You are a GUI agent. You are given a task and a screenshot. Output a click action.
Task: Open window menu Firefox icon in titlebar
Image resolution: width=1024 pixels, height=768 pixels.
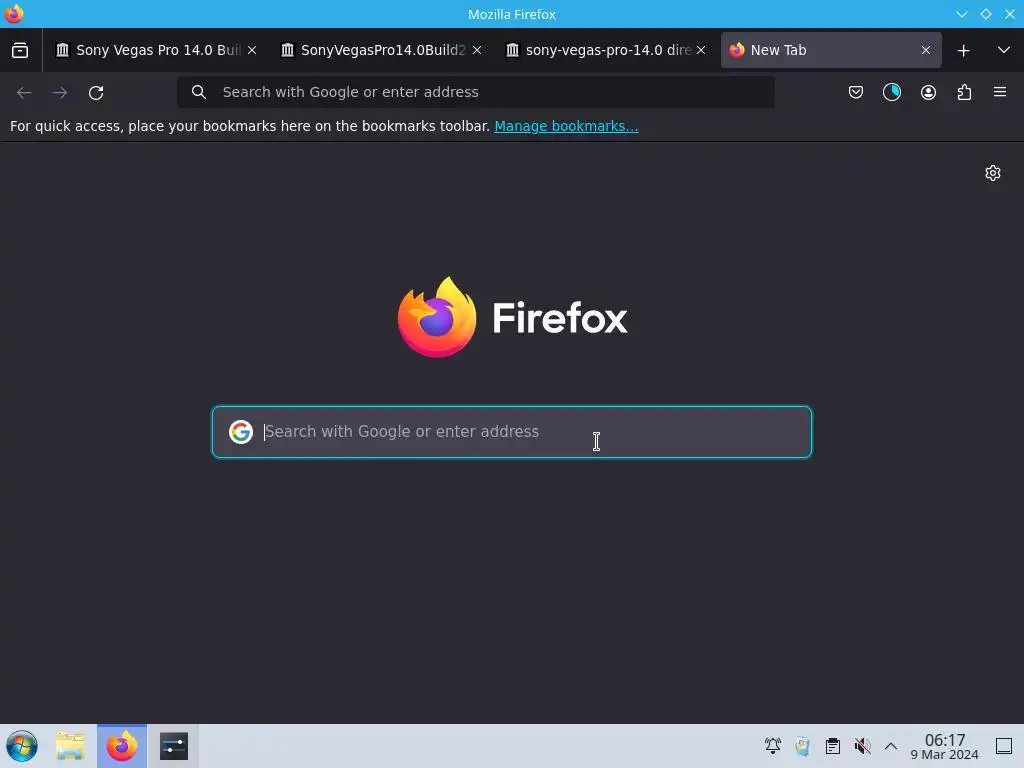click(14, 14)
